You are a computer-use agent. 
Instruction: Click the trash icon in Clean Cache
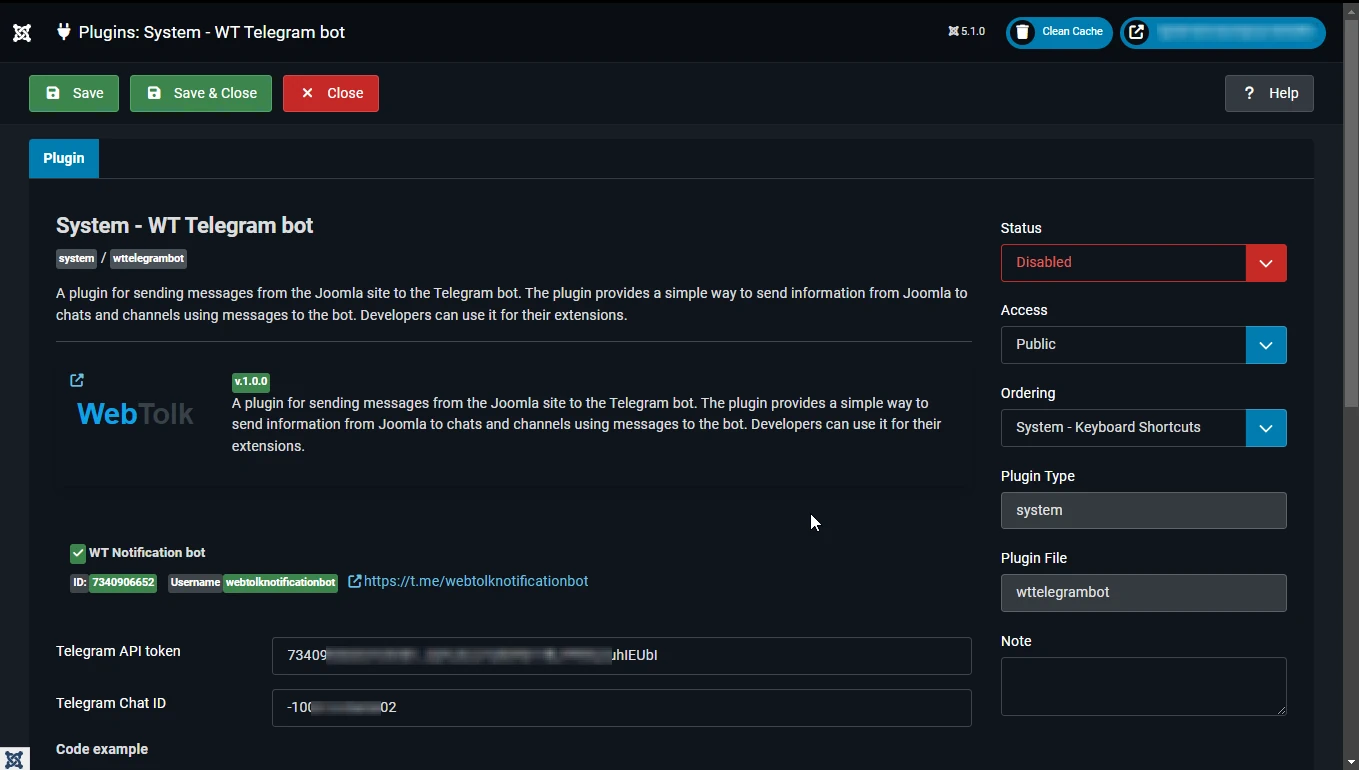1022,32
